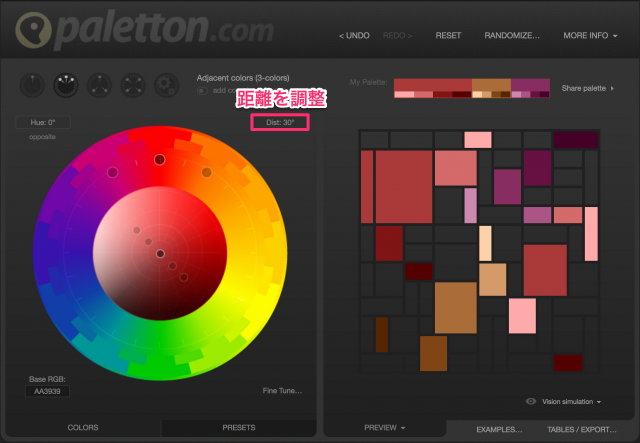Click the brown secondary swatch in My Palette
640x443 pixels.
coord(491,85)
